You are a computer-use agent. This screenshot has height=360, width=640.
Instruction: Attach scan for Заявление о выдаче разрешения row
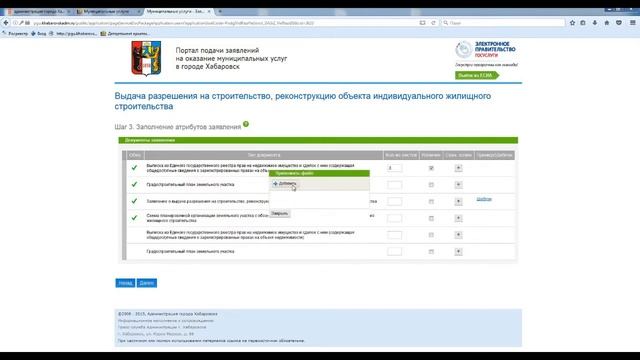pyautogui.click(x=458, y=201)
